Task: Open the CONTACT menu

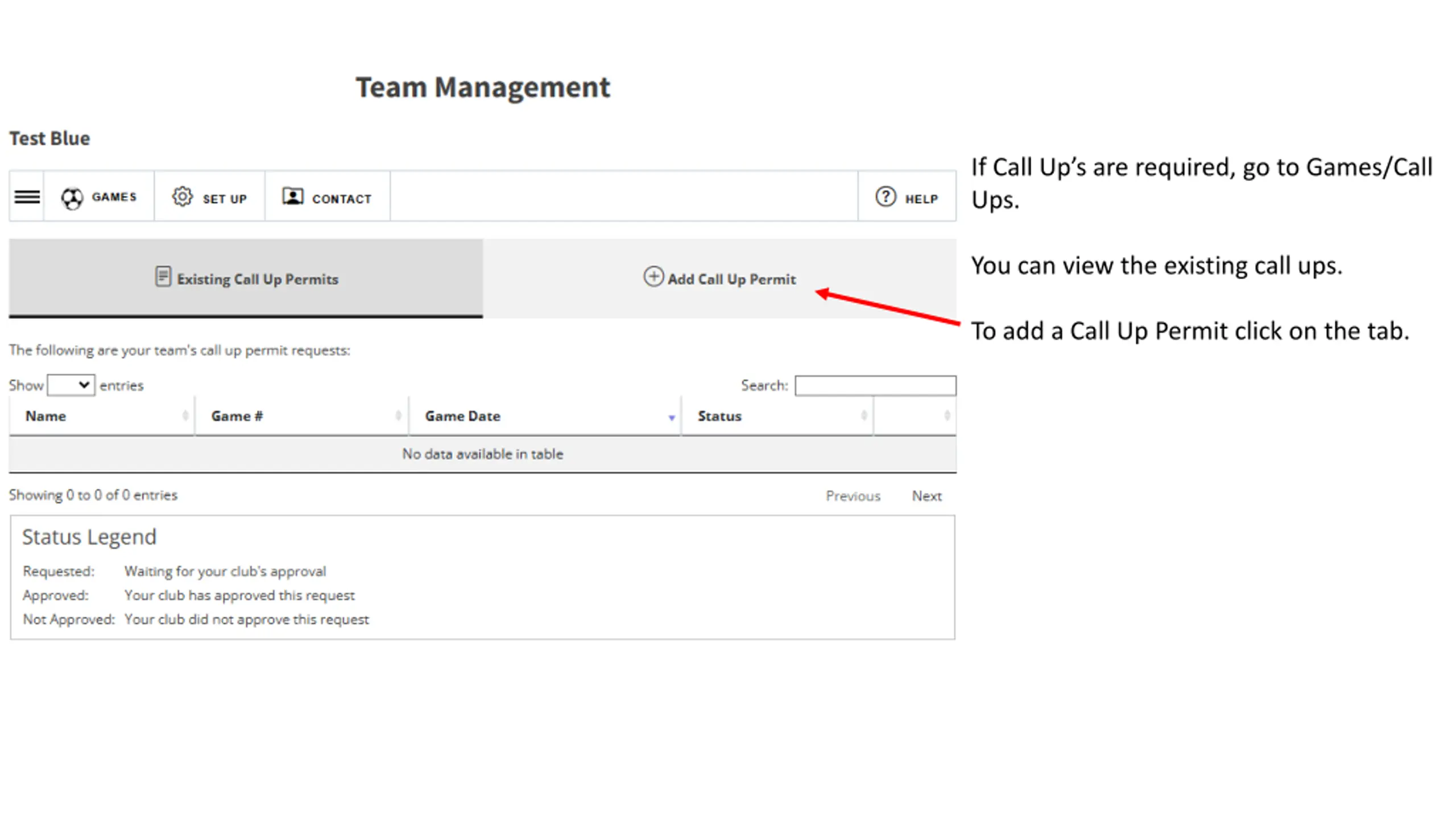Action: pos(328,196)
